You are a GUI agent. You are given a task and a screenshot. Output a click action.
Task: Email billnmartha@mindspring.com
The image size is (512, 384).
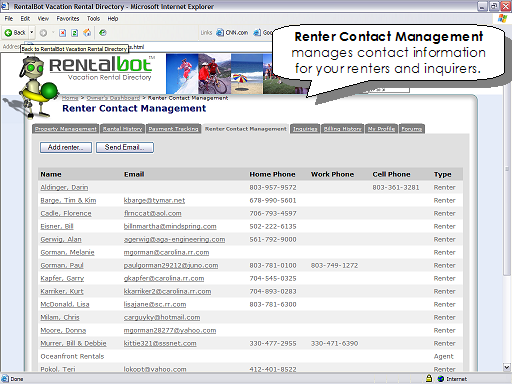[x=170, y=226]
